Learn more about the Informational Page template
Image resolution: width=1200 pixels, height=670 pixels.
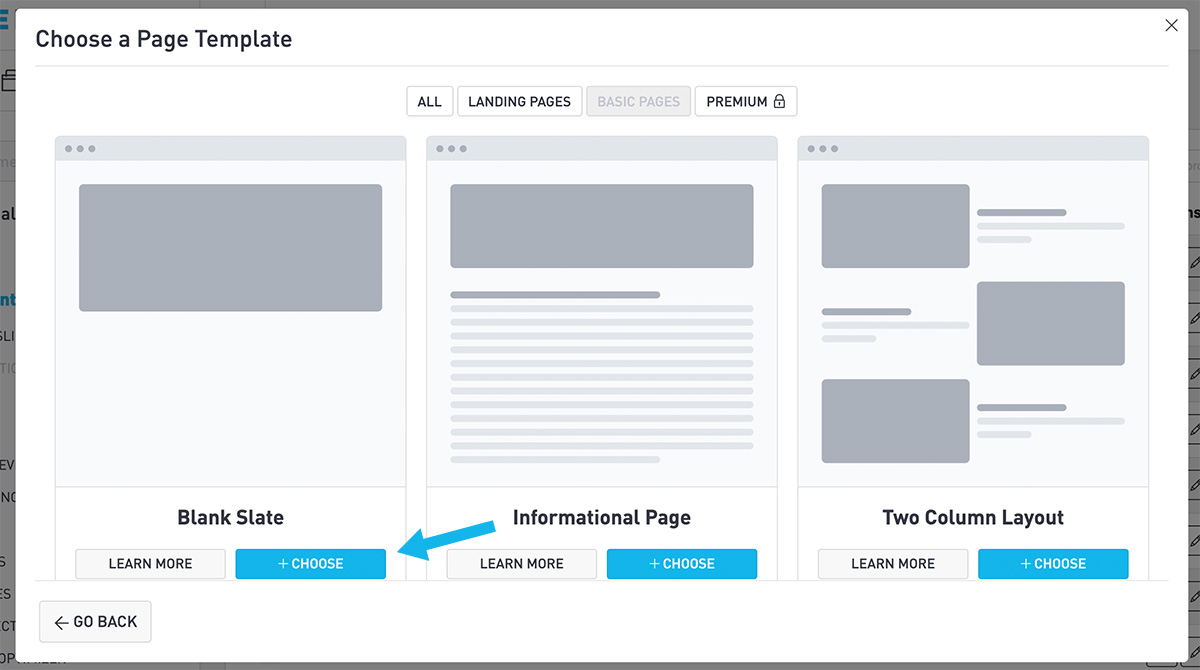click(521, 564)
